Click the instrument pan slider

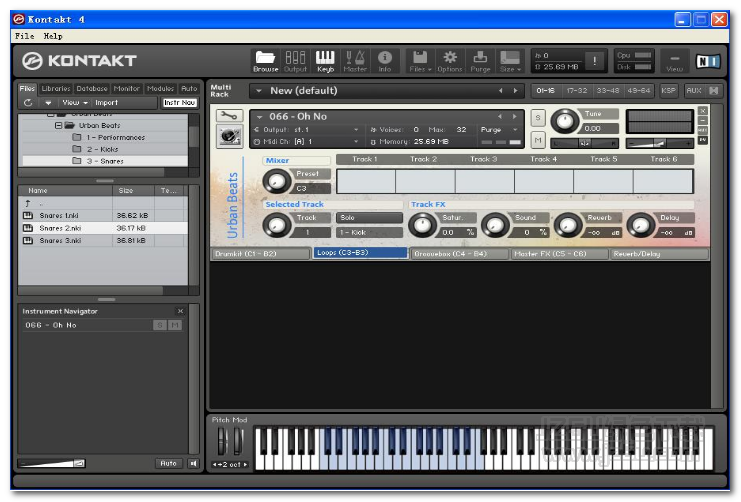point(585,143)
